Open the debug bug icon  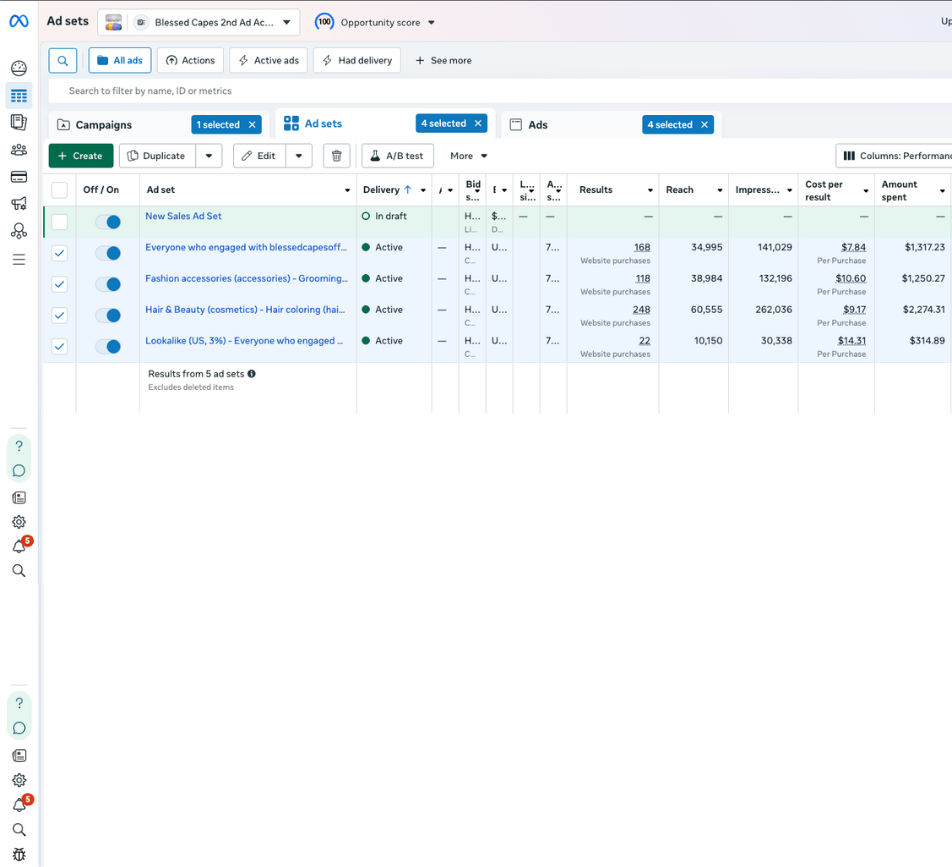19,855
